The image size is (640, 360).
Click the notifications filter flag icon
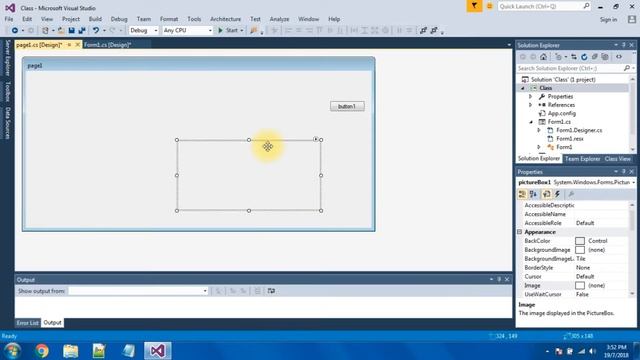coord(474,6)
